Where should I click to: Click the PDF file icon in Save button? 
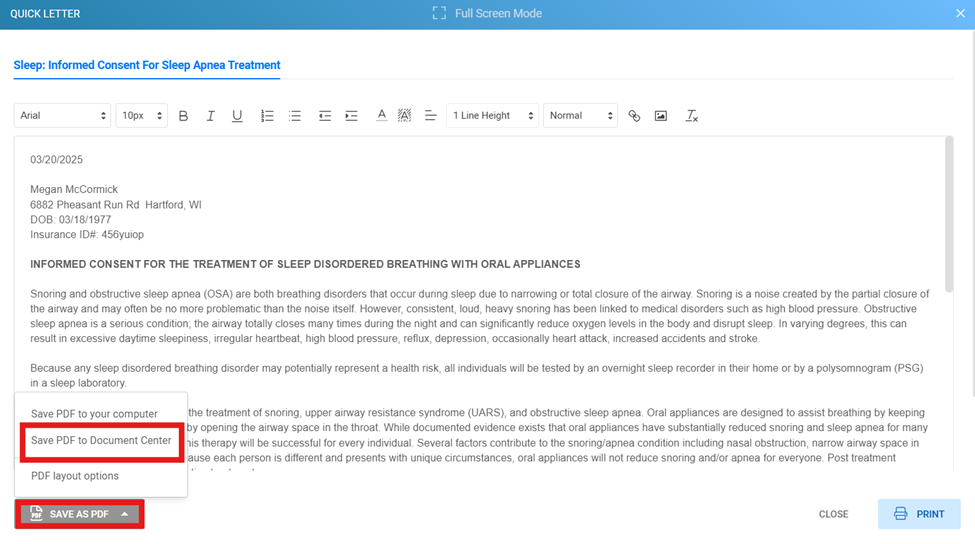(37, 514)
